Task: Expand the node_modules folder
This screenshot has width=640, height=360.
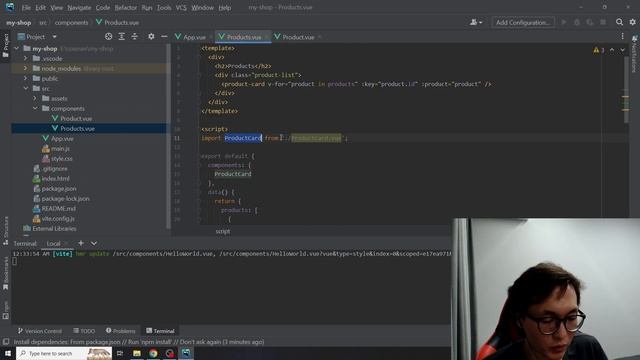Action: (x=26, y=69)
